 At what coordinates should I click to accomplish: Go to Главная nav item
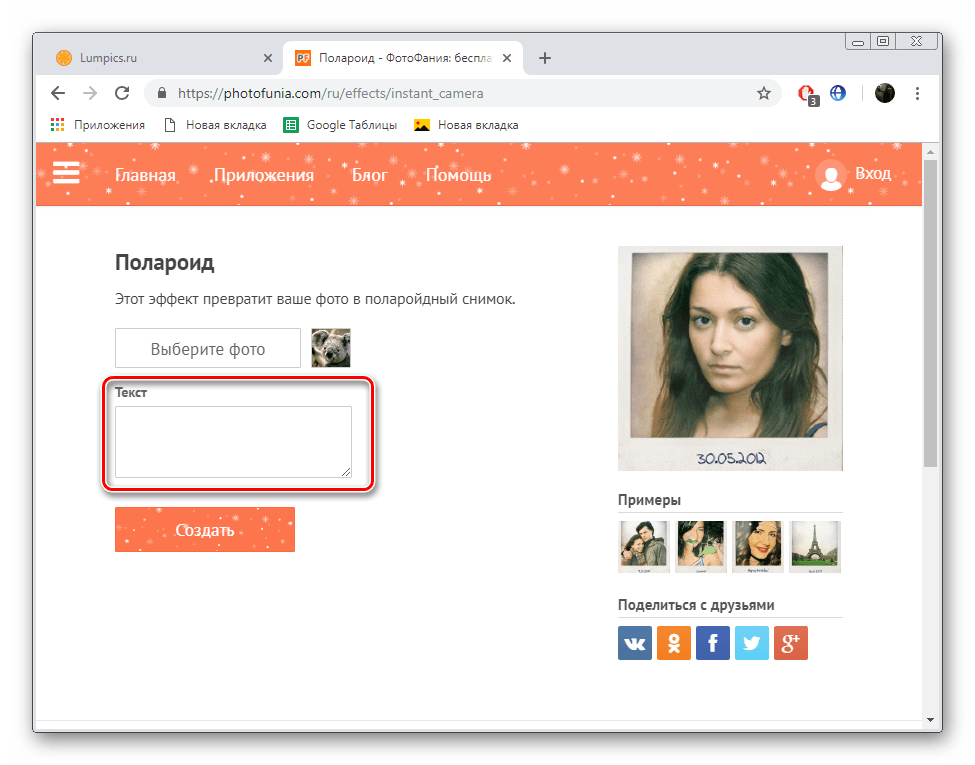[145, 175]
